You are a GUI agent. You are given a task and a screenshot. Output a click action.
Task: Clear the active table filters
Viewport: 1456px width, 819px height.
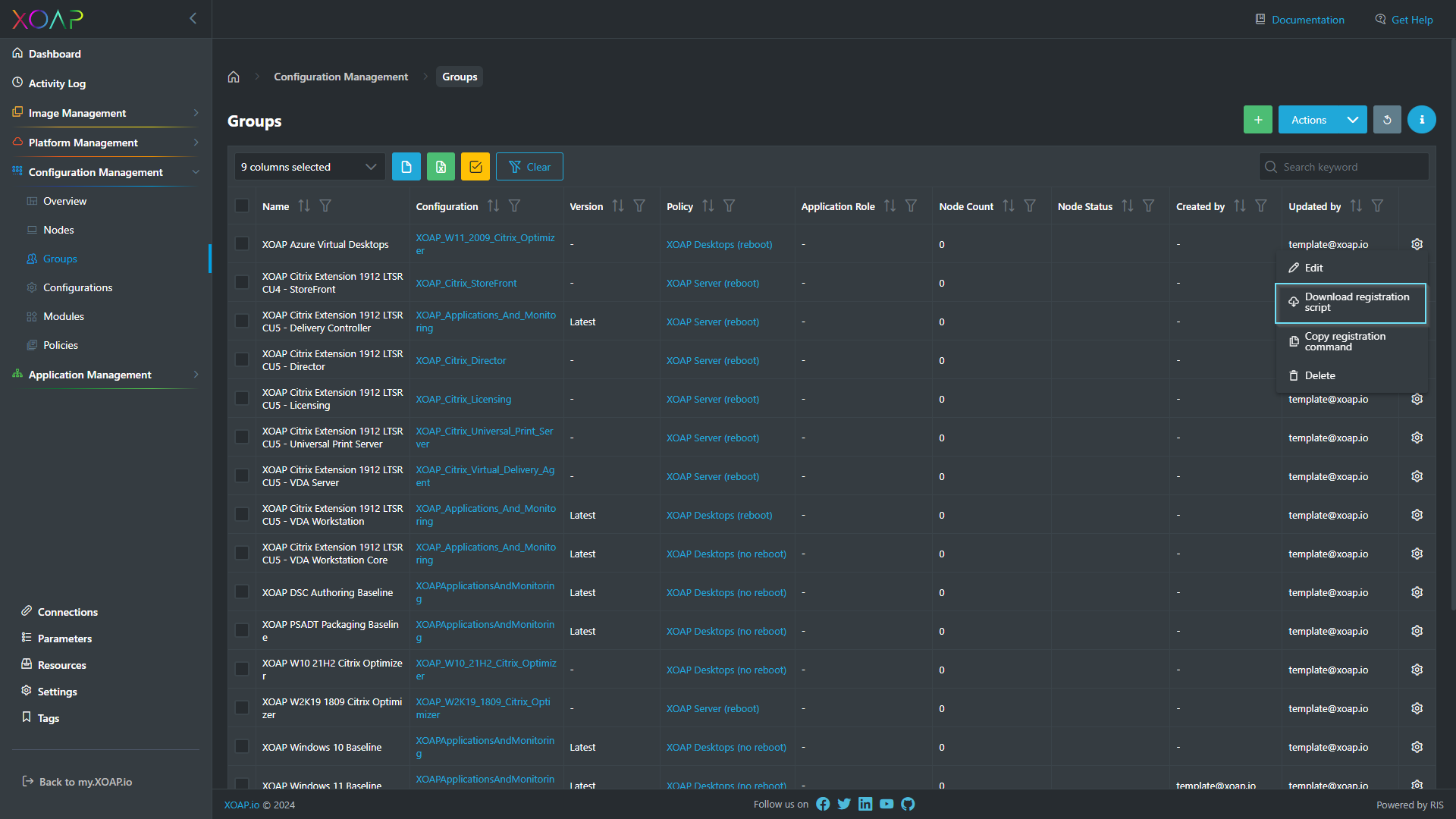[x=529, y=166]
